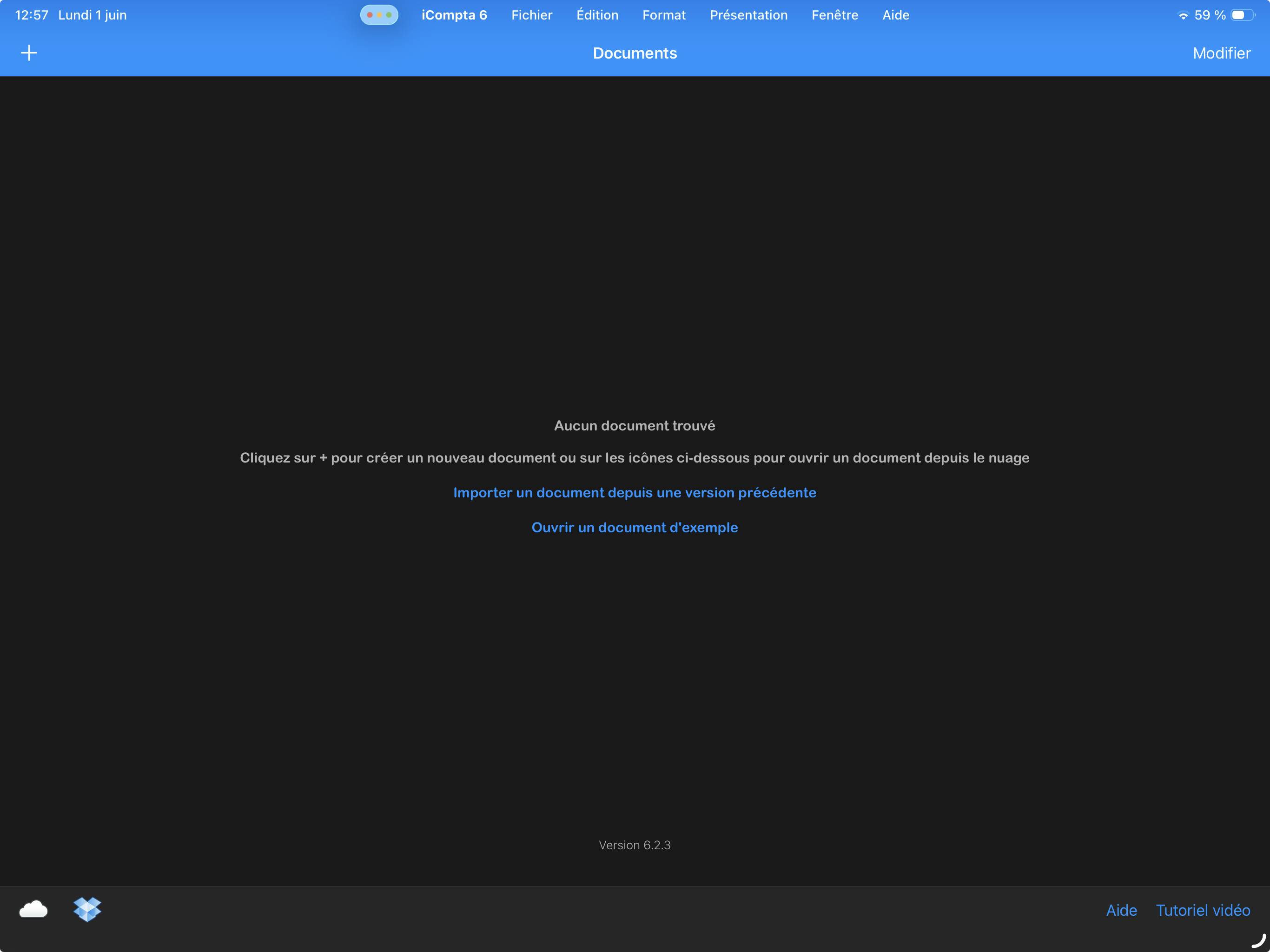1270x952 pixels.
Task: Click the window controls pill in menu bar
Action: 379,15
